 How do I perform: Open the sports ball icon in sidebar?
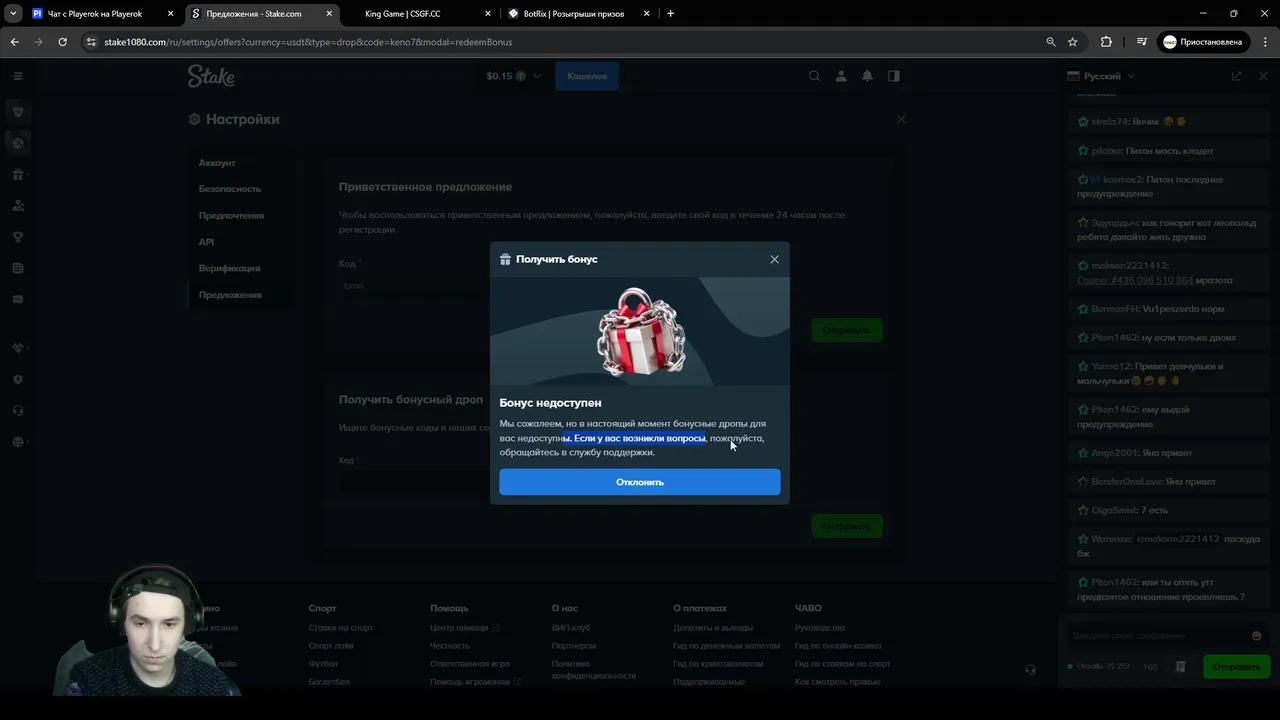click(x=17, y=143)
